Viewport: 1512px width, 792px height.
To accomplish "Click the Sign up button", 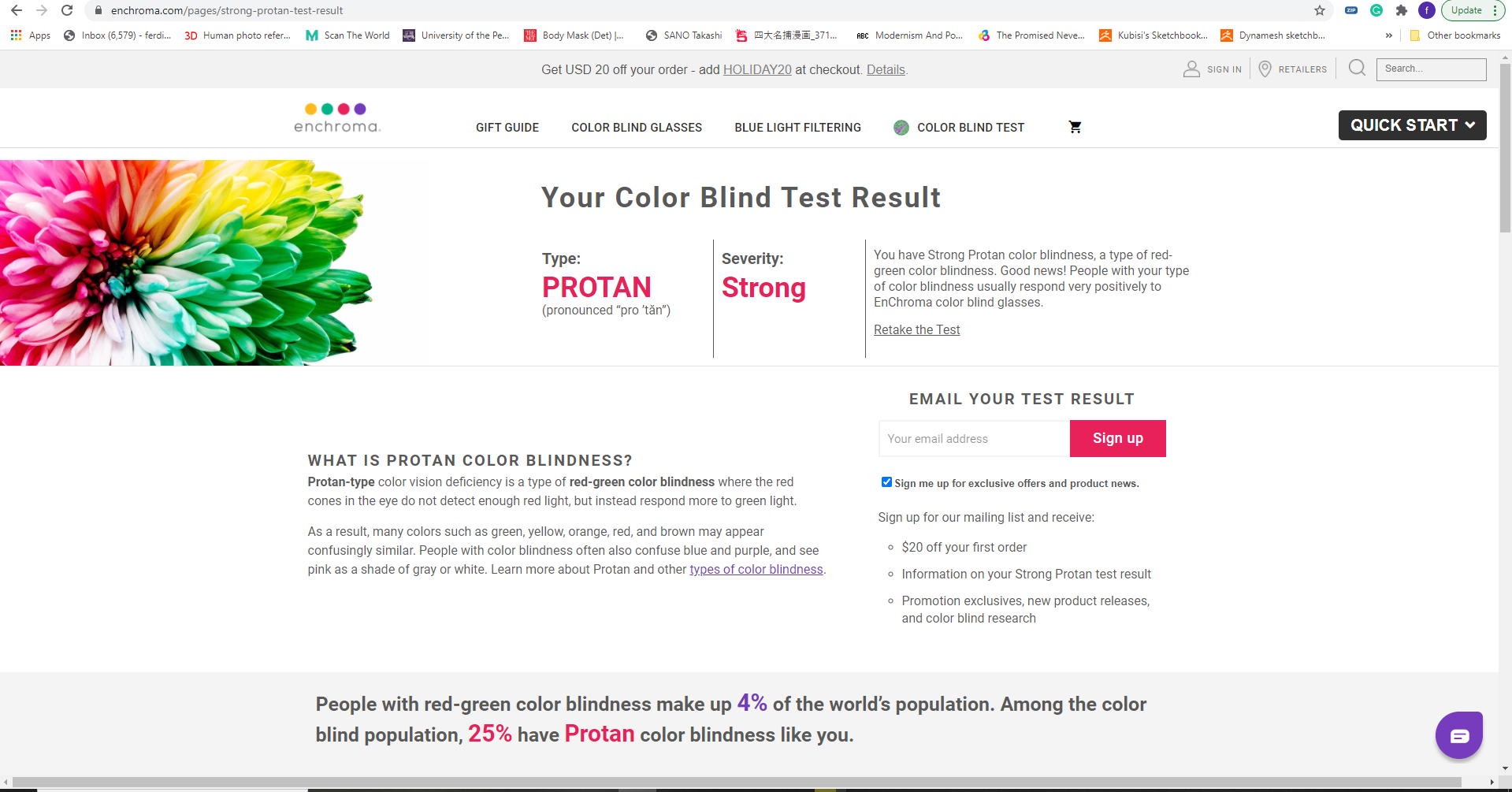I will (1117, 438).
